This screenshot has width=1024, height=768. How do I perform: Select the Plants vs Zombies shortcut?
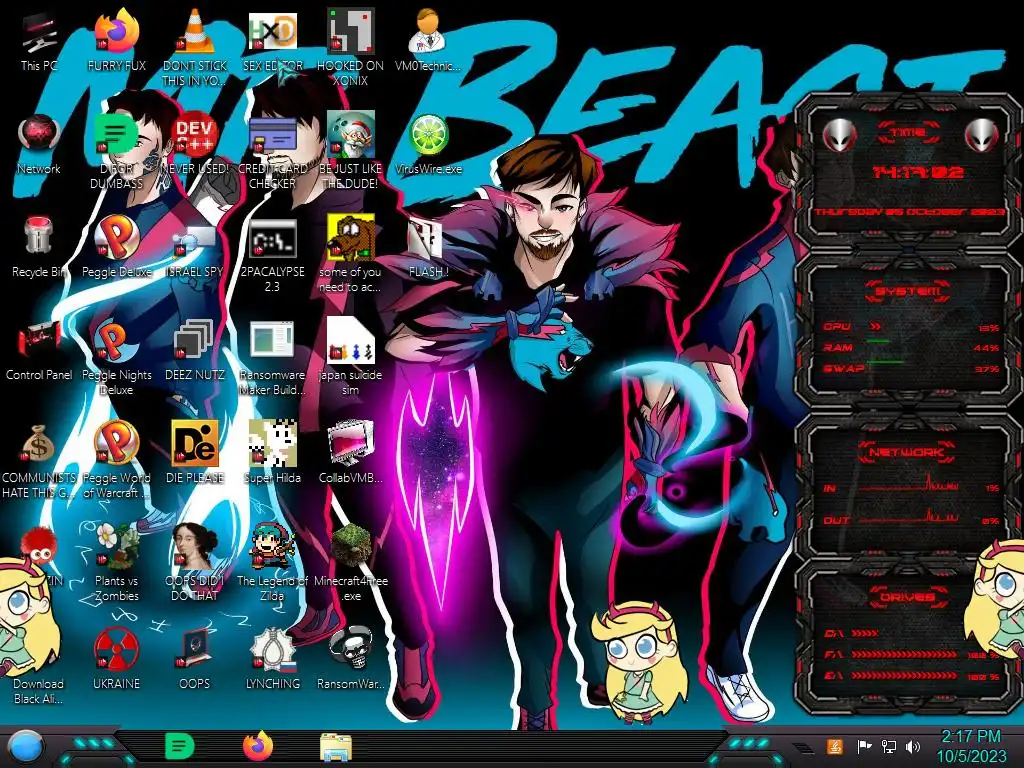(x=116, y=563)
